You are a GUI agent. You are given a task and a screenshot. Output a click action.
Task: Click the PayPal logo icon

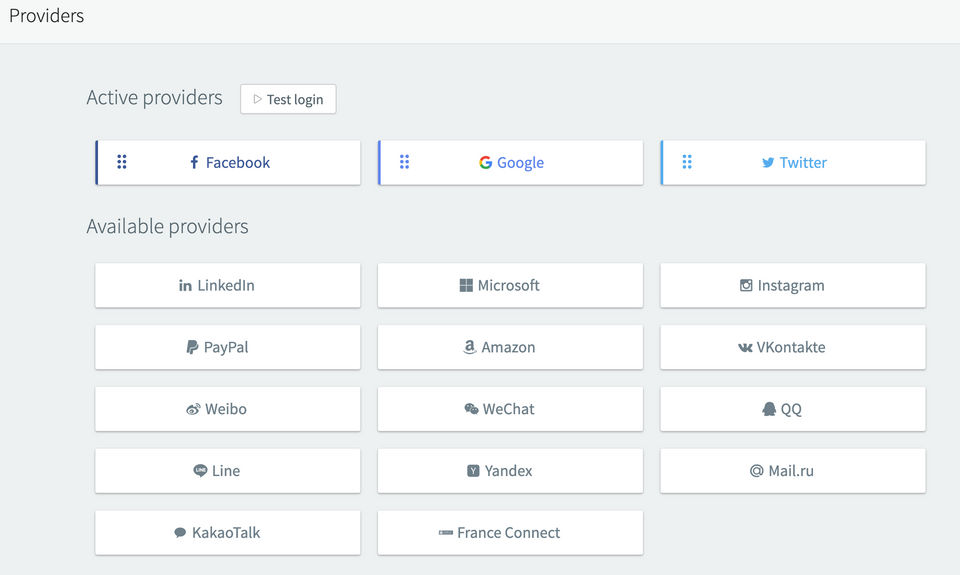point(192,348)
